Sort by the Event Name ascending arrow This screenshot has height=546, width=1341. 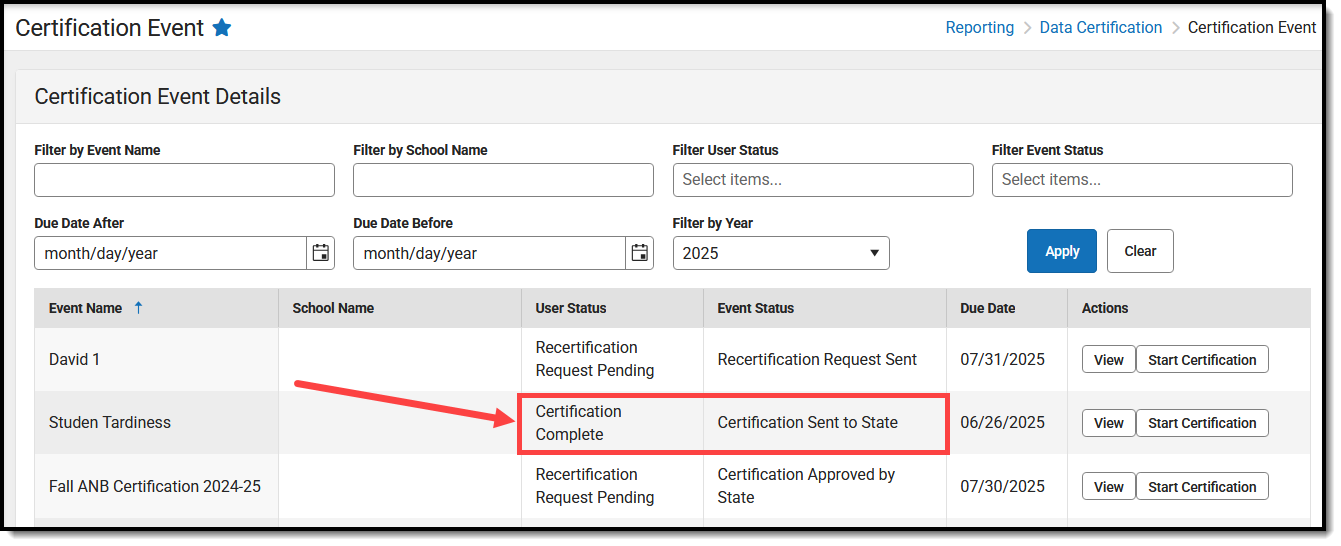point(138,308)
